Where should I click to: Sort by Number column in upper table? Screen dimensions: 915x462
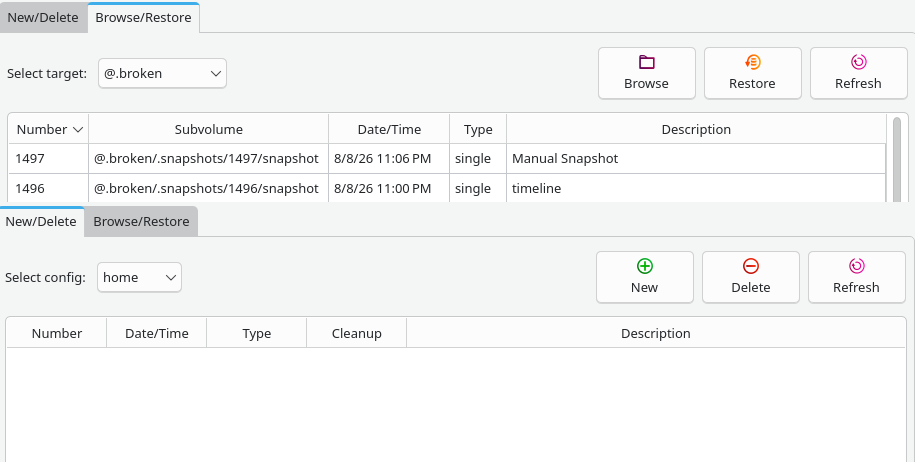click(49, 130)
